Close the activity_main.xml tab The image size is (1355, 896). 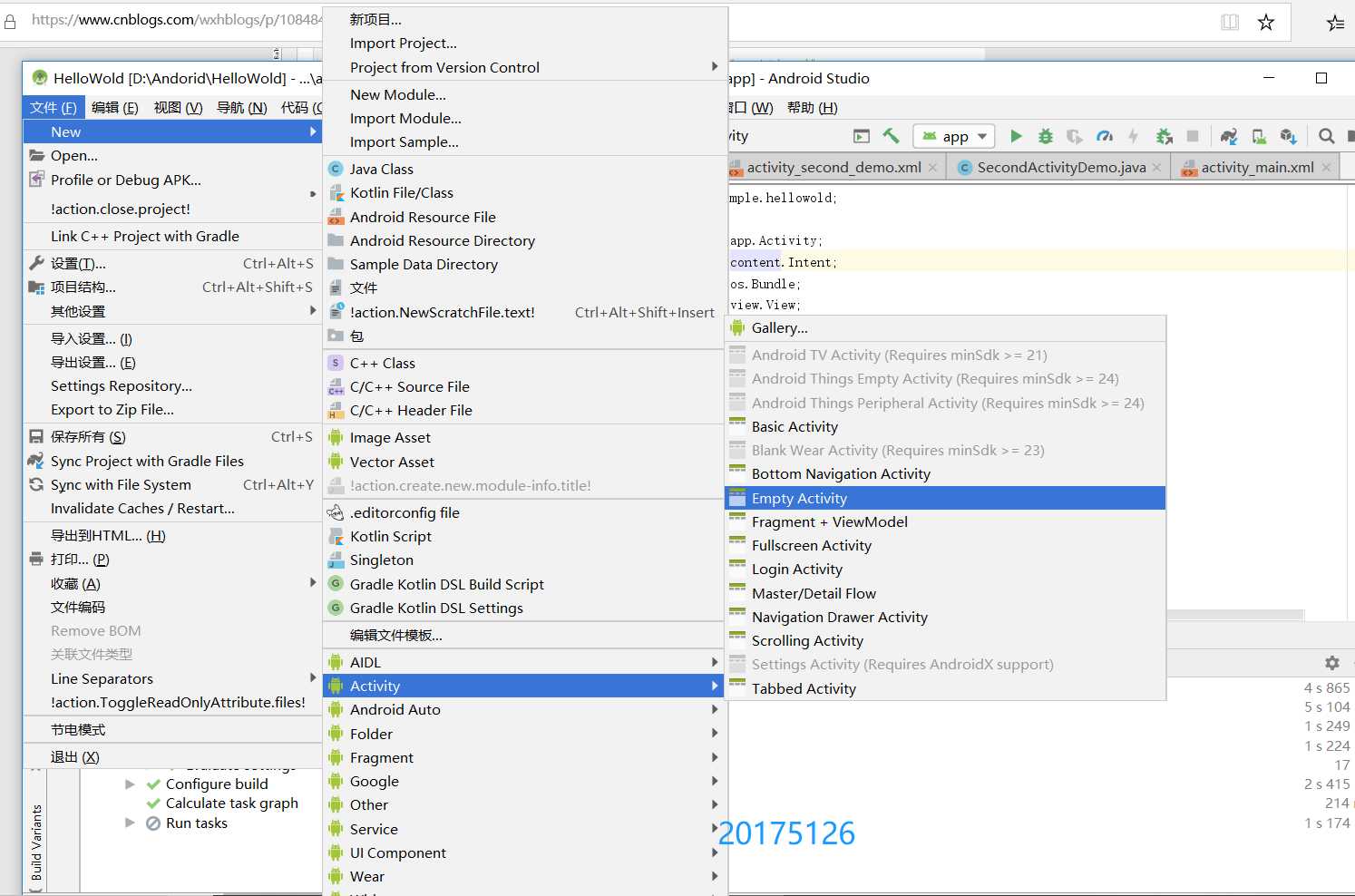[1326, 168]
